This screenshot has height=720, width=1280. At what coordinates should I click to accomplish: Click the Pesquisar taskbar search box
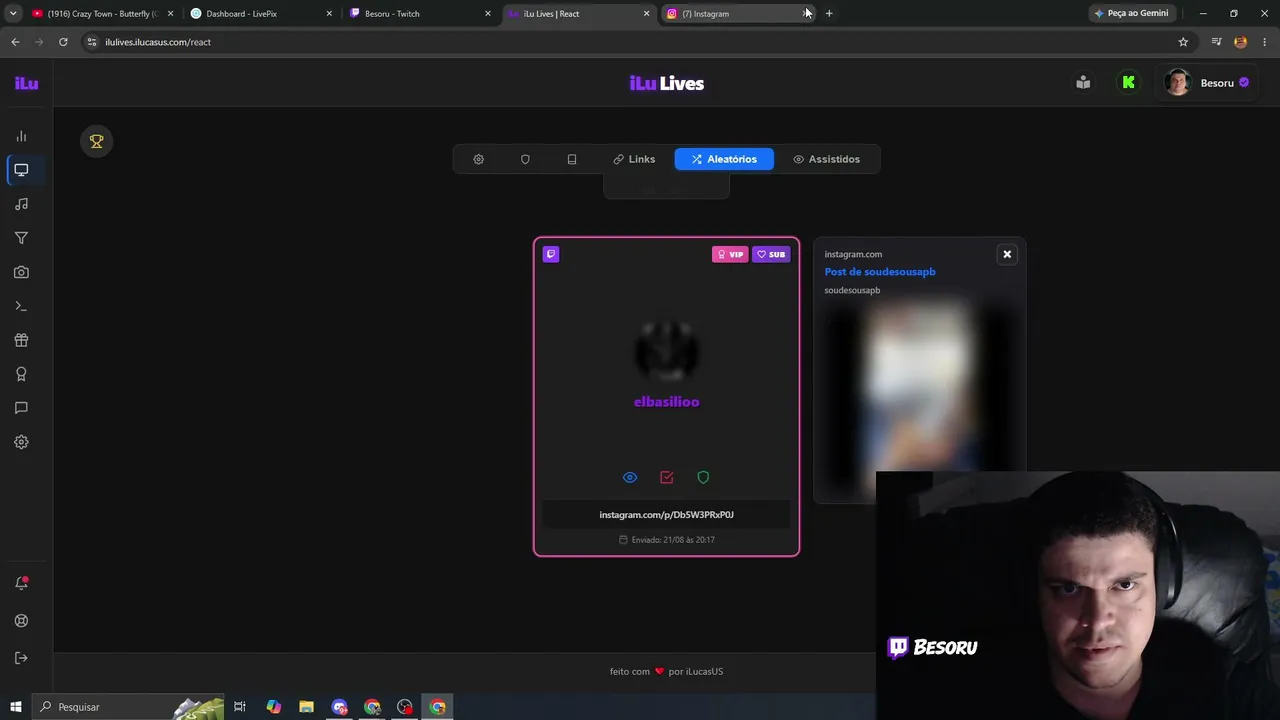(127, 707)
